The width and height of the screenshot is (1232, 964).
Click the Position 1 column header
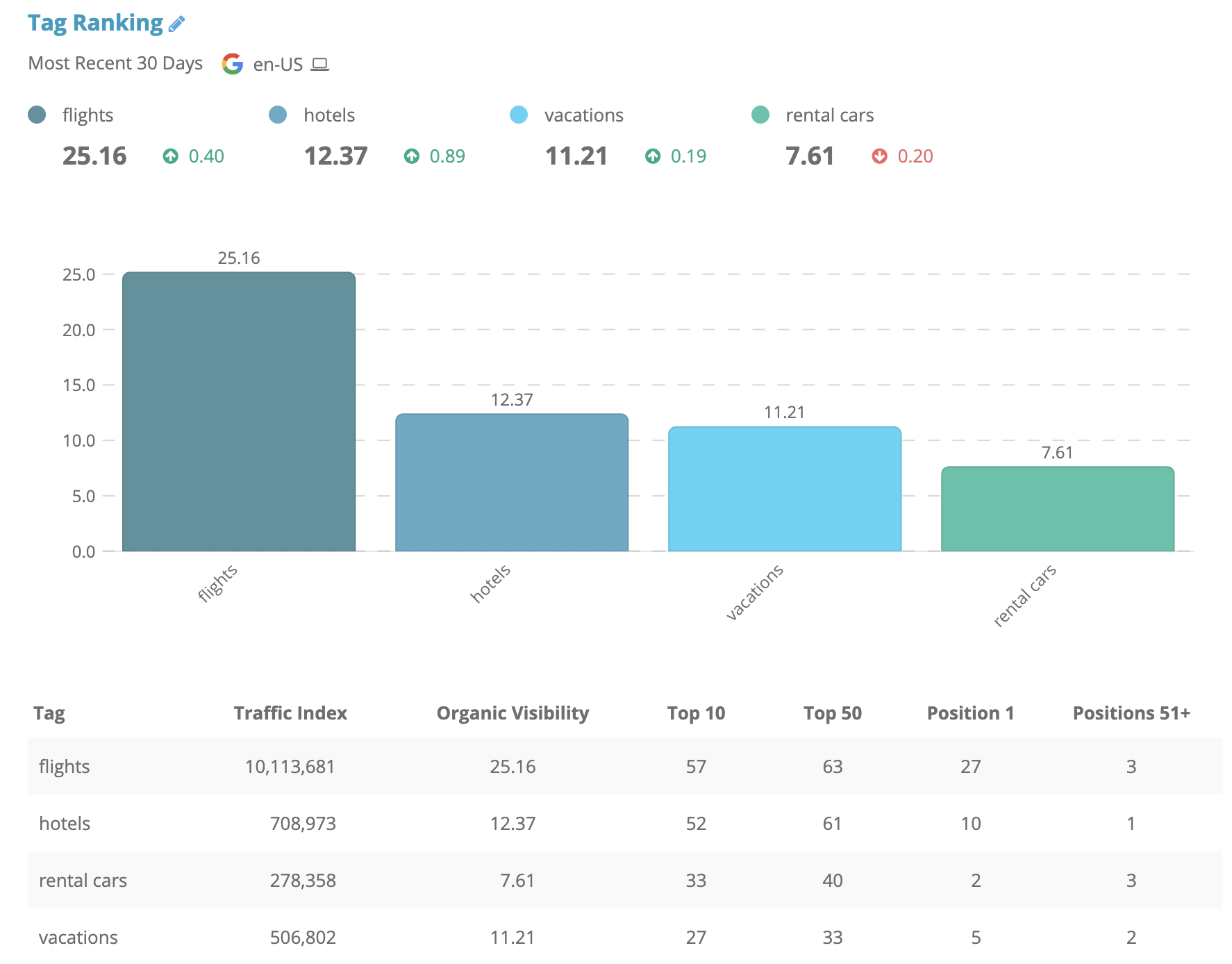pyautogui.click(x=970, y=713)
